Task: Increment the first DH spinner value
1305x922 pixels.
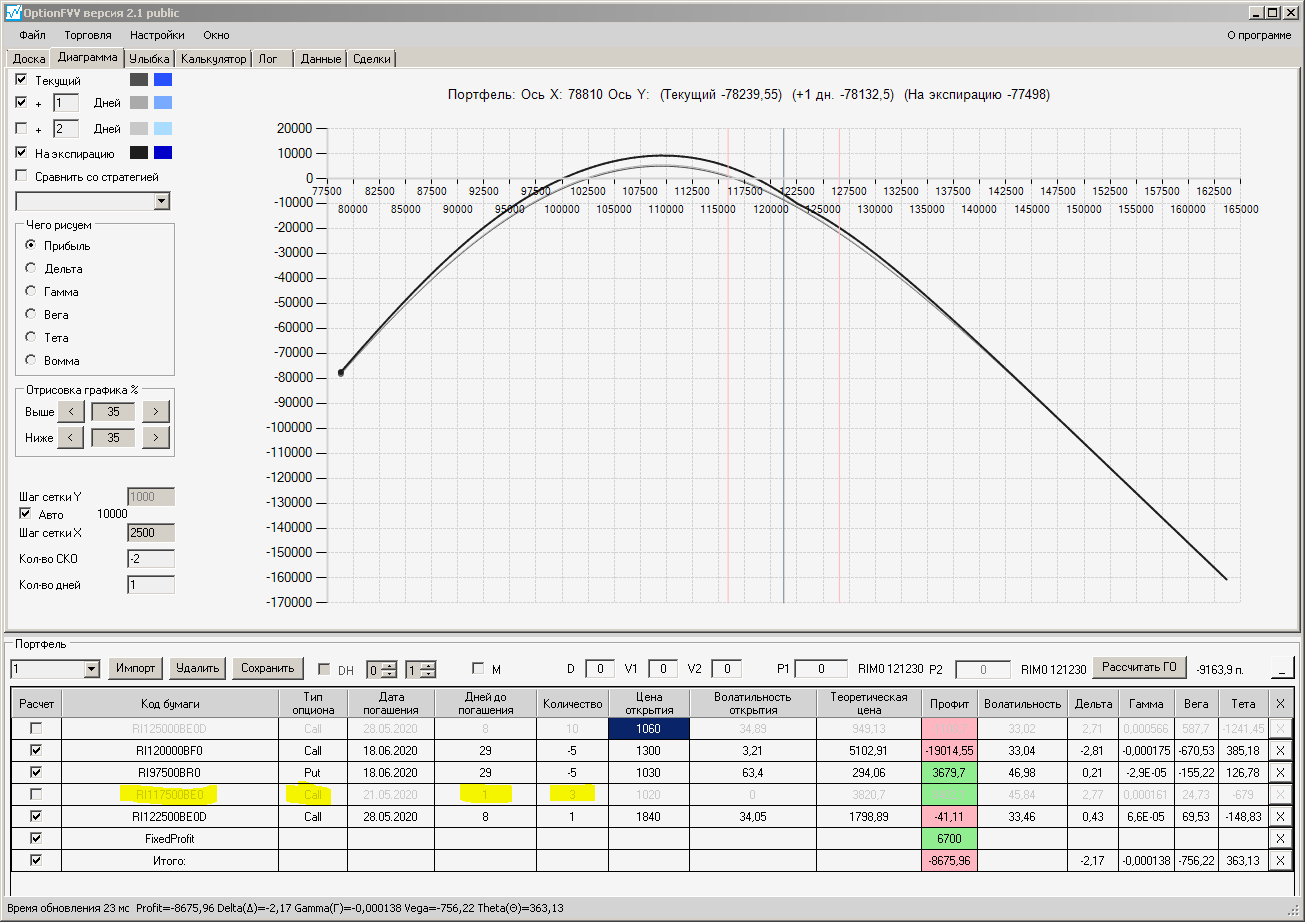Action: (x=390, y=665)
